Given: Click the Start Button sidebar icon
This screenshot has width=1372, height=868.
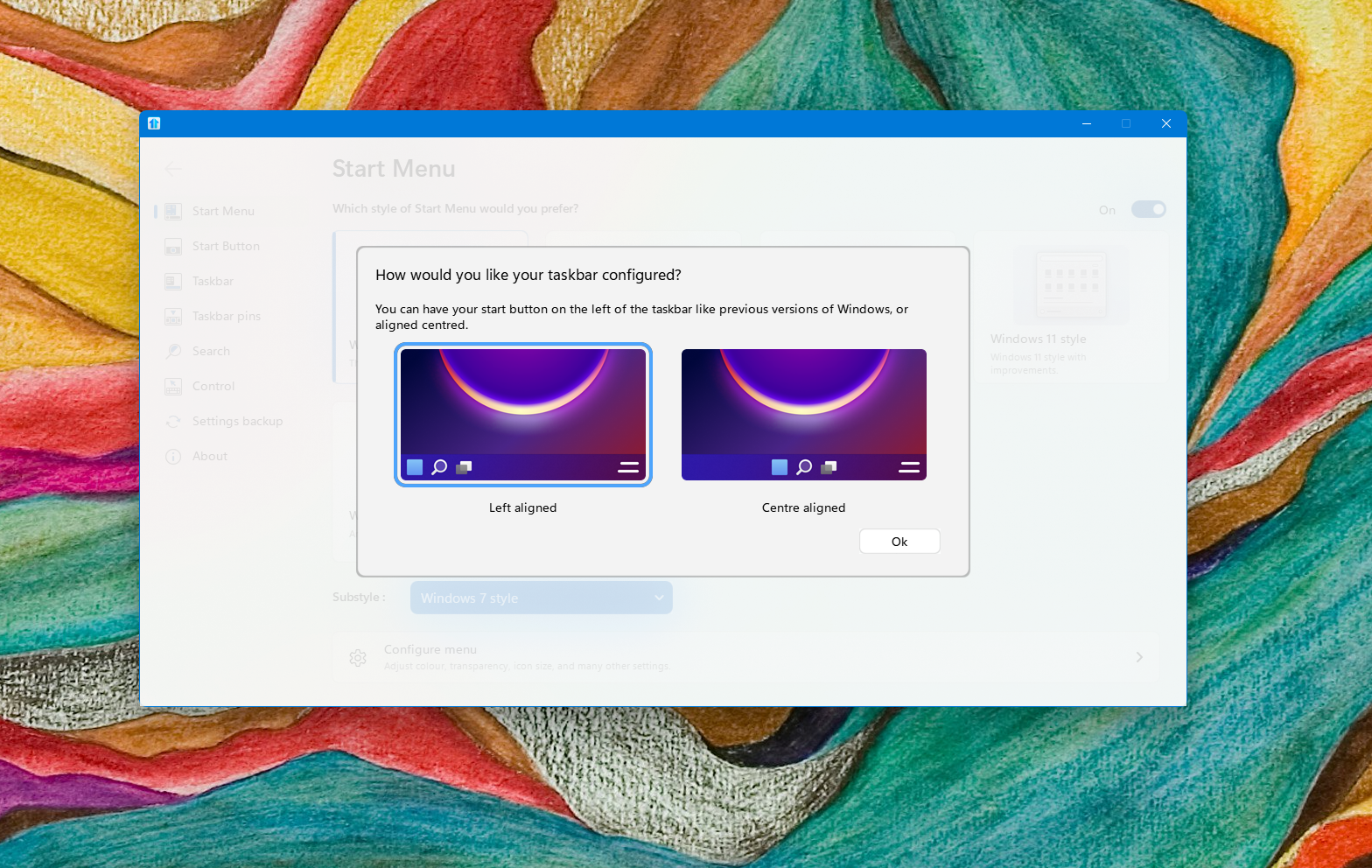Looking at the screenshot, I should pos(173,246).
